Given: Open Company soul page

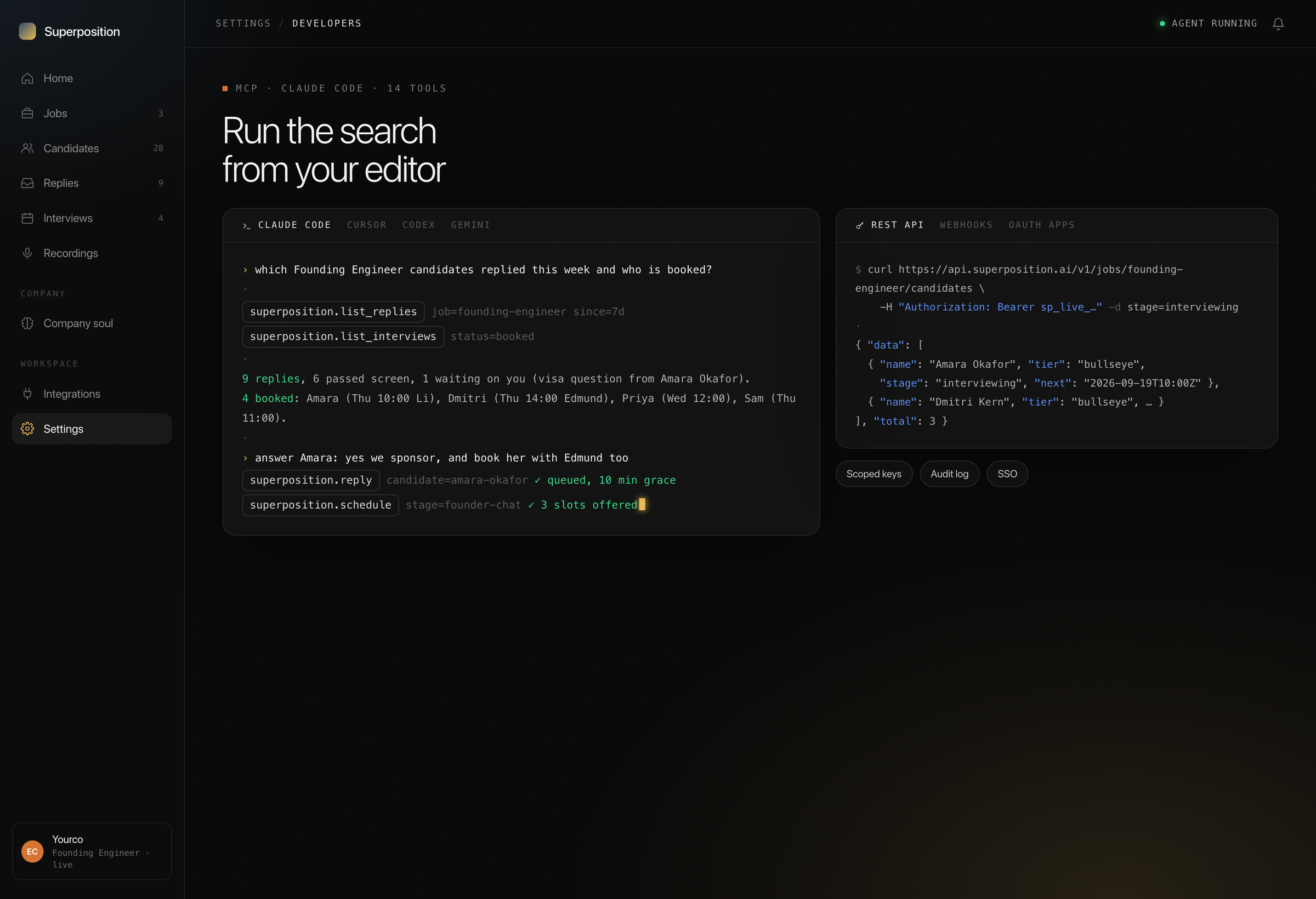Looking at the screenshot, I should click(x=92, y=323).
